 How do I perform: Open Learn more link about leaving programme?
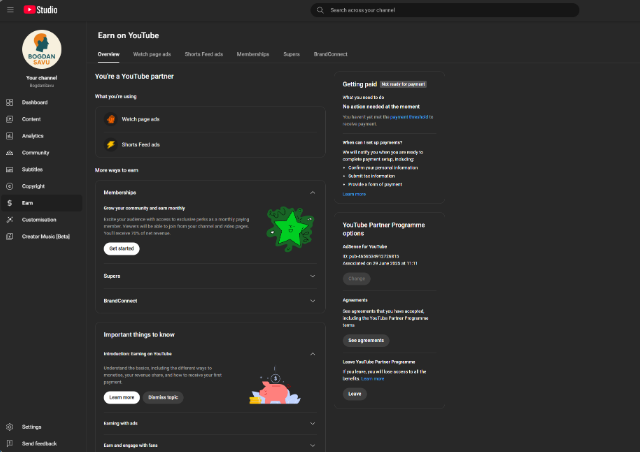pyautogui.click(x=373, y=379)
